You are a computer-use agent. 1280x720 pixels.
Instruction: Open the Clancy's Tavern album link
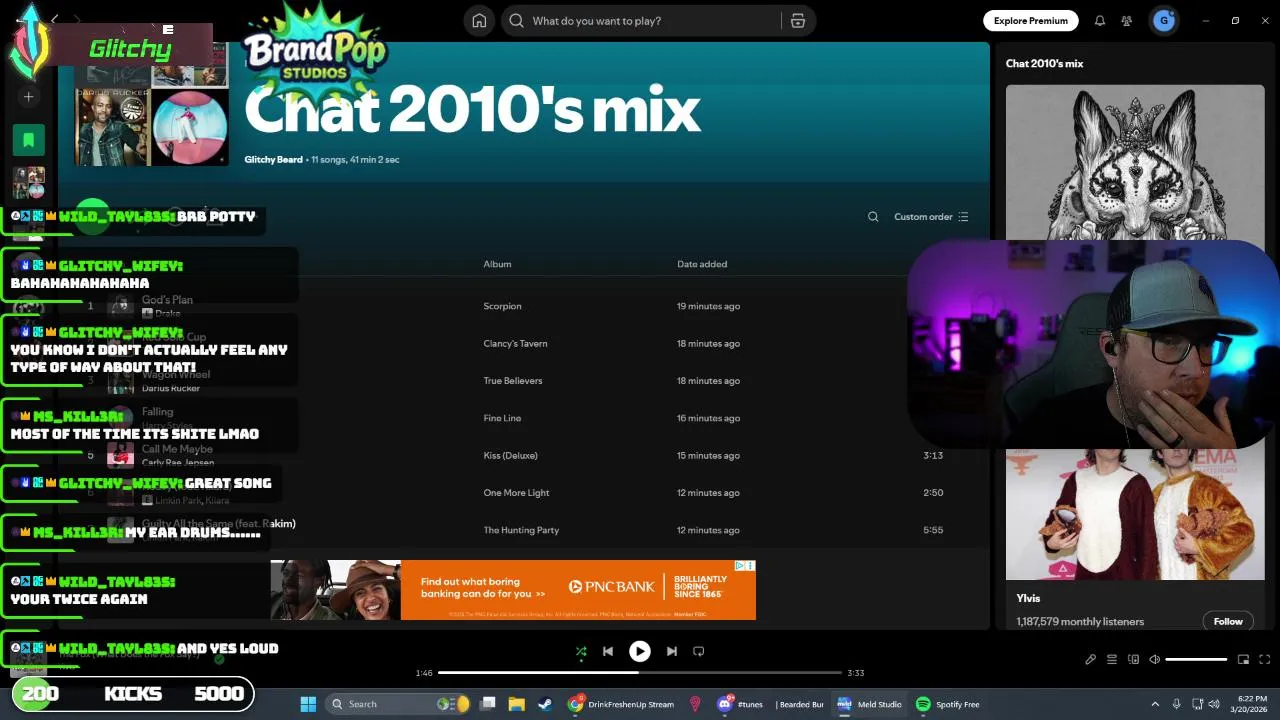tap(515, 343)
